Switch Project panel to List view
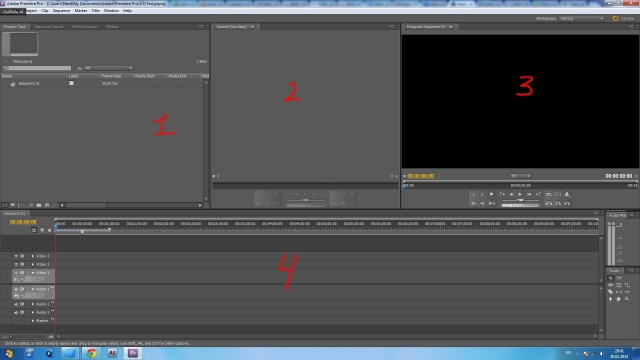The image size is (640, 360). pyautogui.click(x=4, y=205)
